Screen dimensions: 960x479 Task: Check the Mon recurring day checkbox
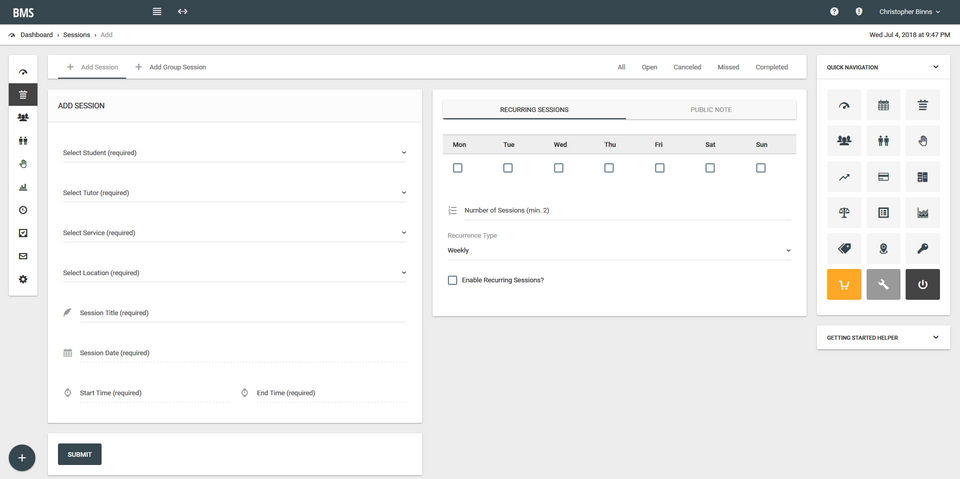tap(457, 168)
